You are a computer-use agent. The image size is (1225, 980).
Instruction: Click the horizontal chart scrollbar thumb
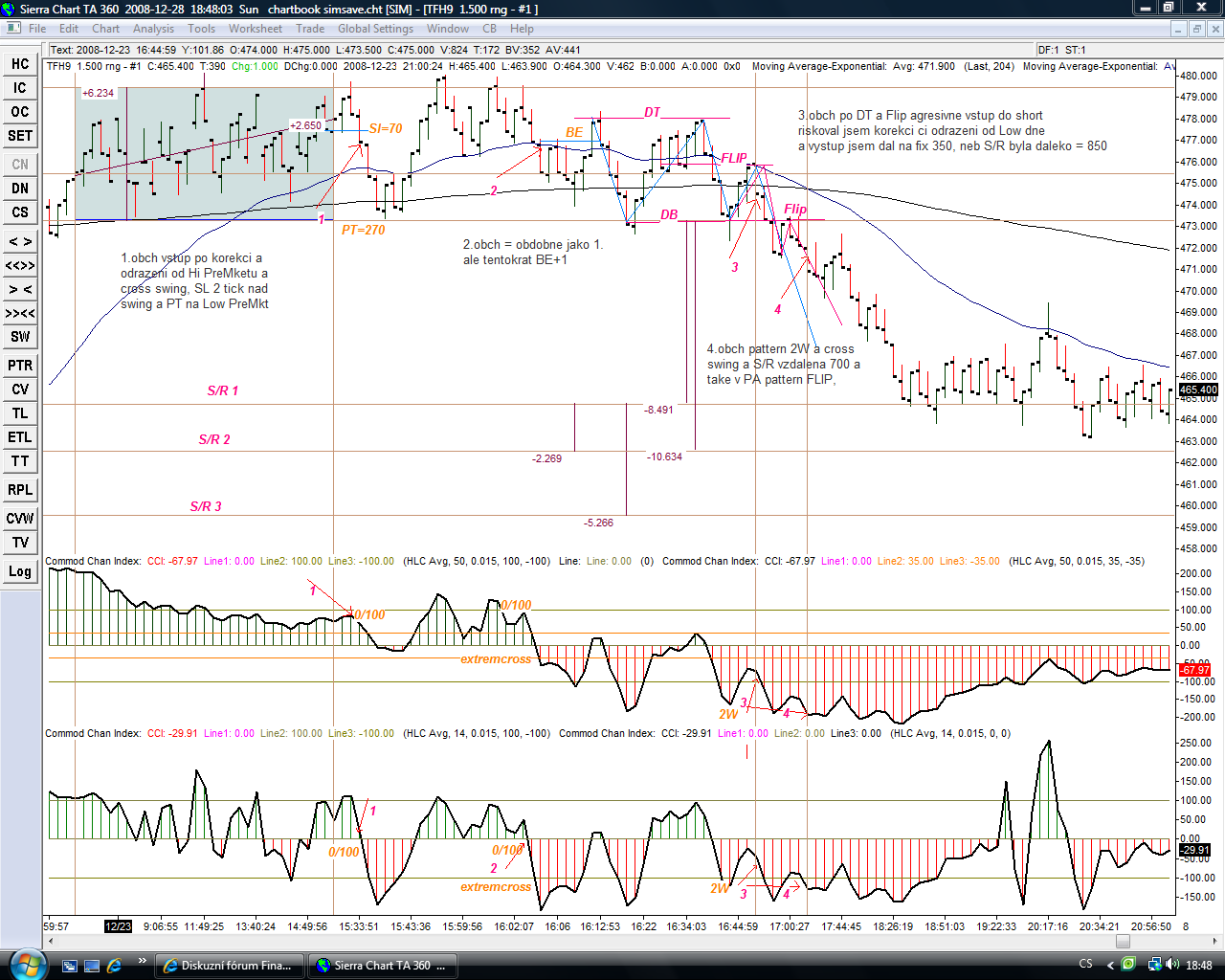click(1123, 942)
